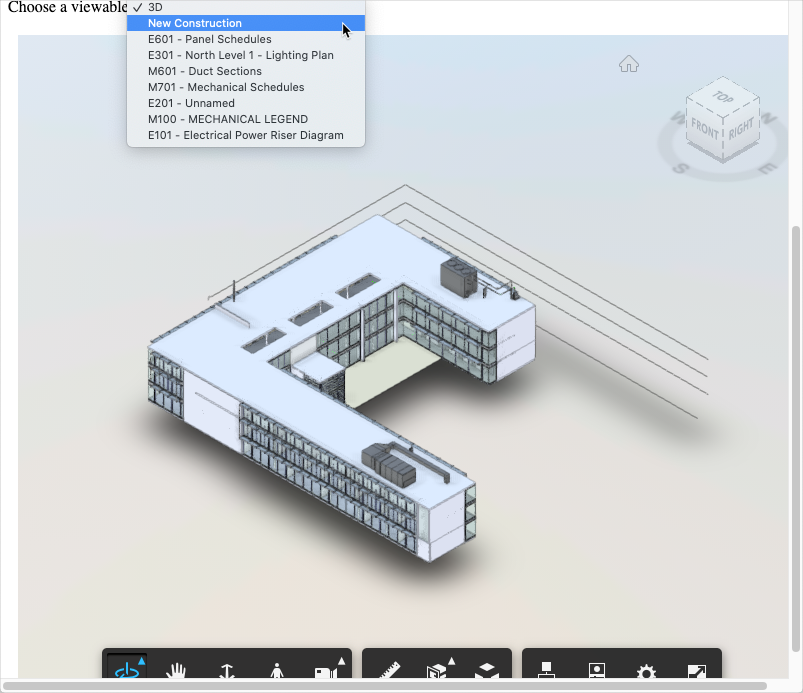Open the Section analysis tool
The image size is (803, 693).
point(437,672)
